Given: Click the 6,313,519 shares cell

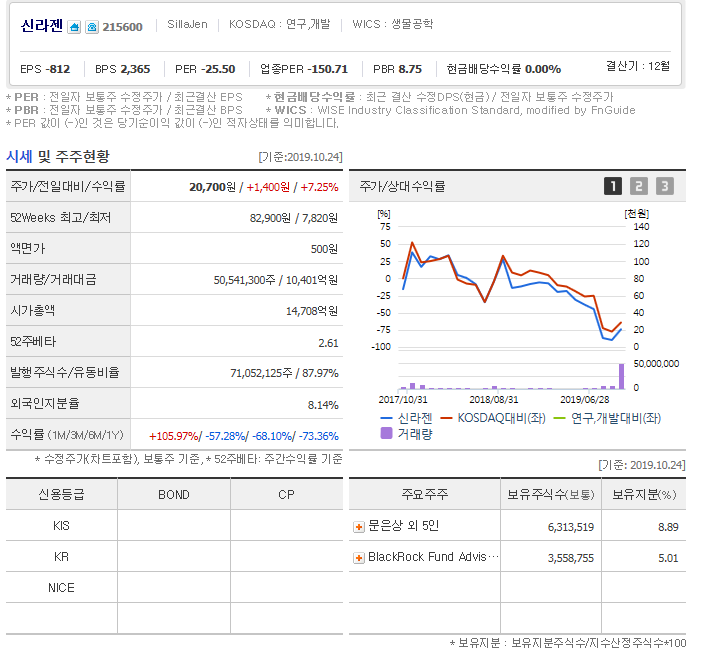Looking at the screenshot, I should [571, 527].
